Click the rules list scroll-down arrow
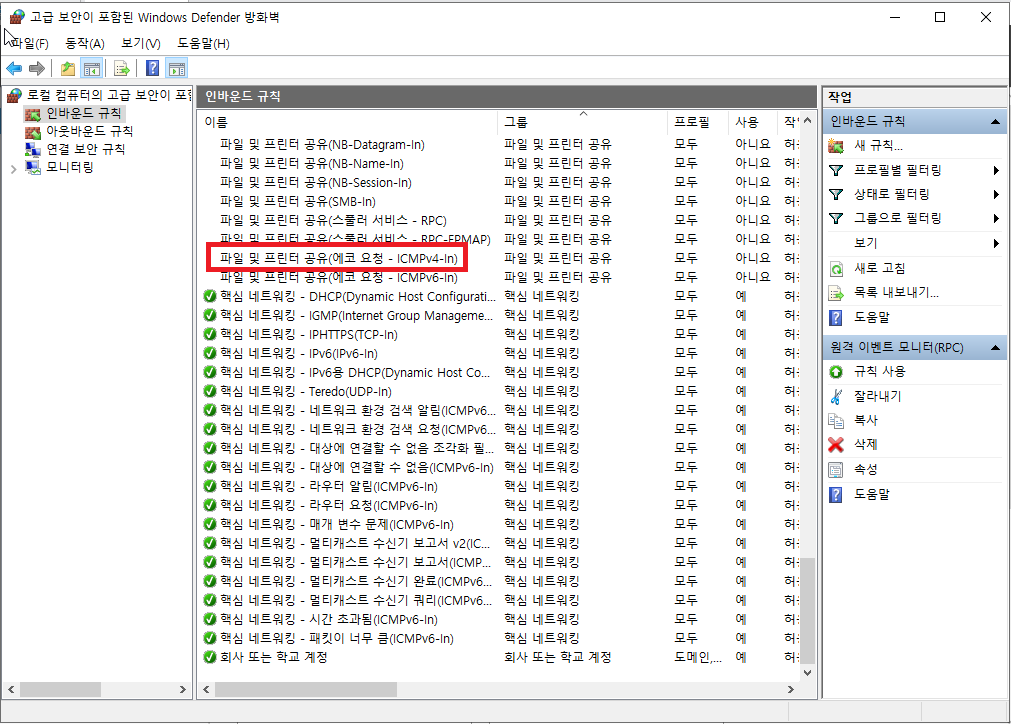Screen dimensions: 1011x724 (809, 673)
